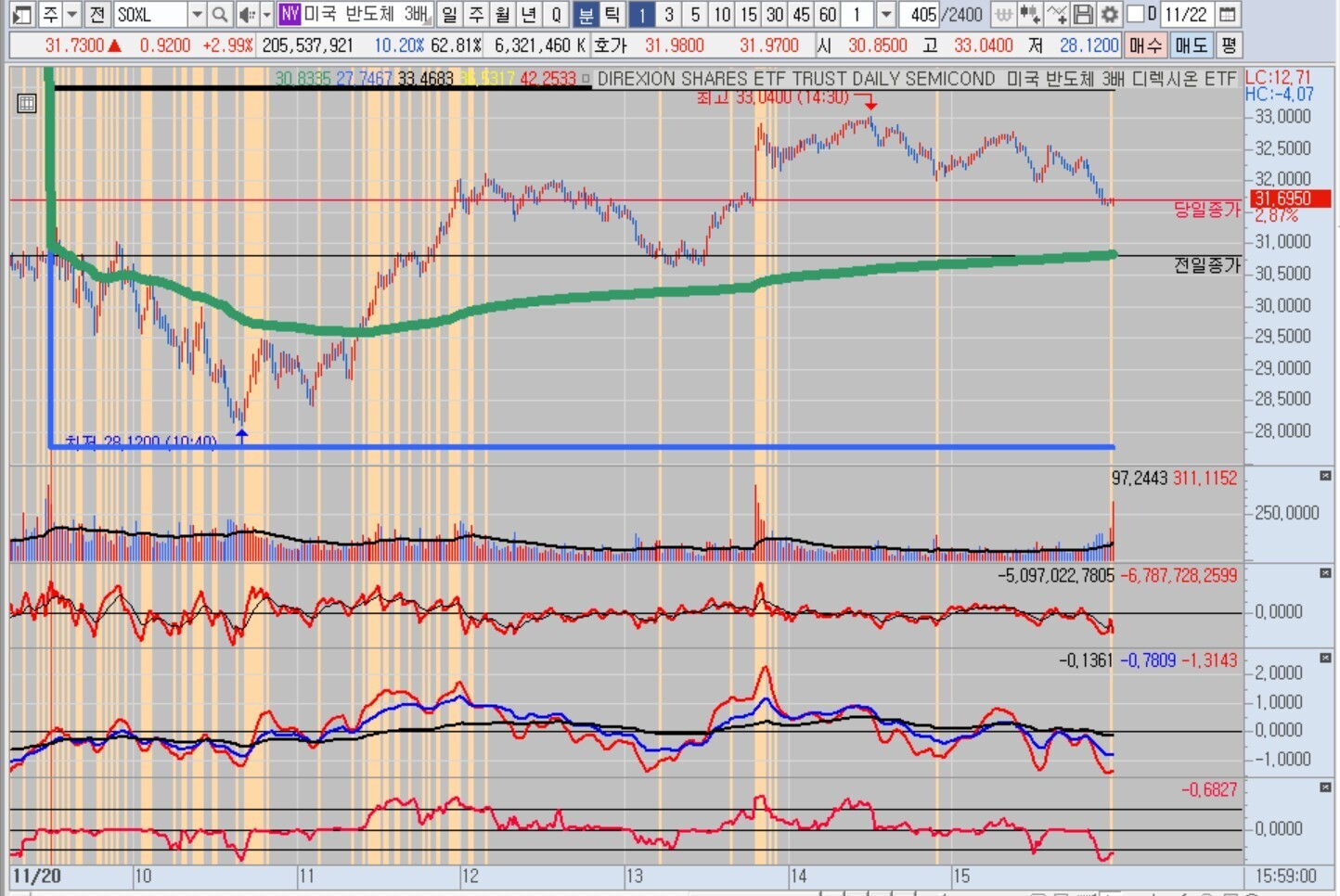The width and height of the screenshot is (1340, 896).
Task: Click the current price 31.7300 in quote bar
Action: click(x=74, y=45)
